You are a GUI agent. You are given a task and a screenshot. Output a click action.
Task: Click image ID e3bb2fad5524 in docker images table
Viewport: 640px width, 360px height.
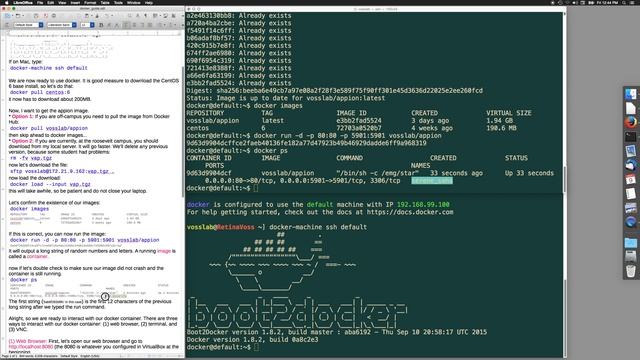click(359, 120)
